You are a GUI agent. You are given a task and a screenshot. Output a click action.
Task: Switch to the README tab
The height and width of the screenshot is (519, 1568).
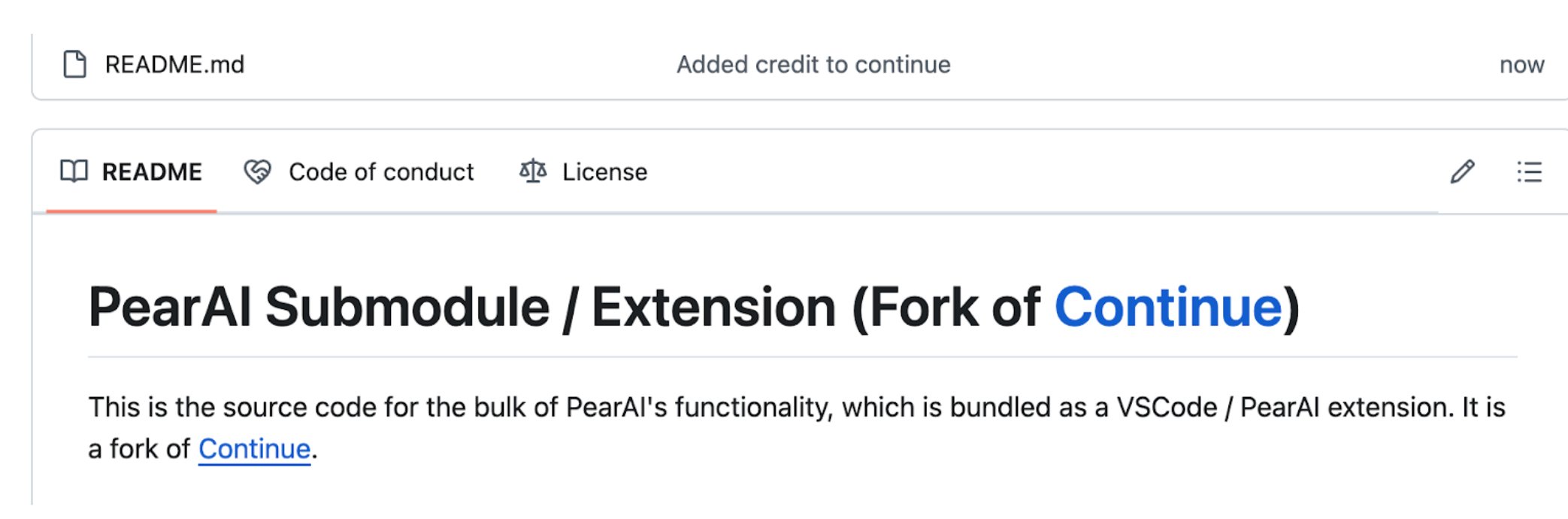click(151, 172)
